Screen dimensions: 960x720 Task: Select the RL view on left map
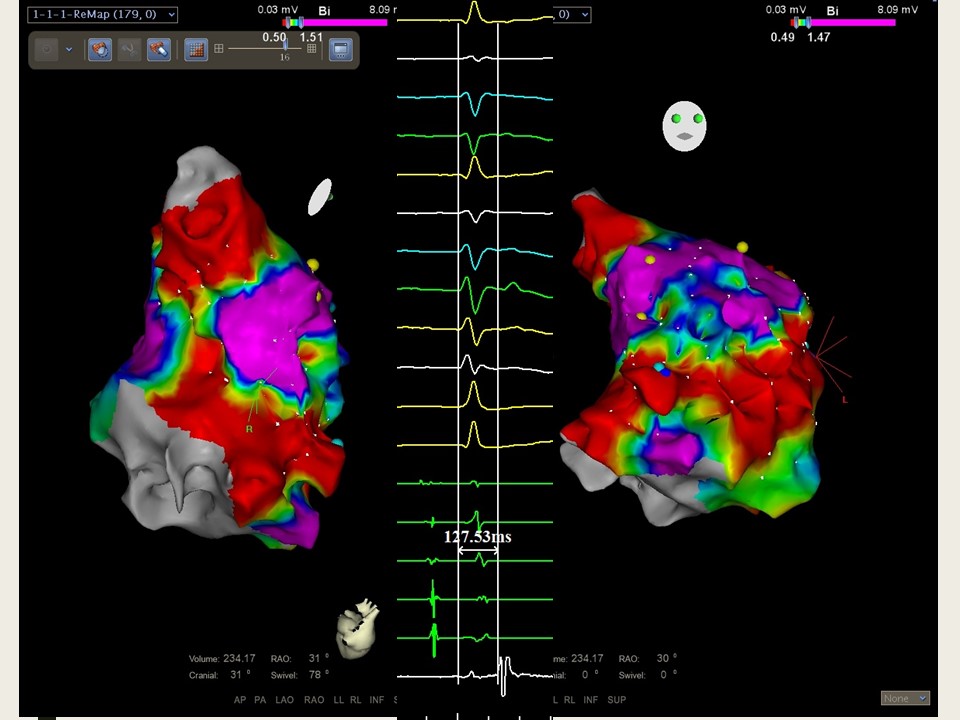[x=356, y=699]
